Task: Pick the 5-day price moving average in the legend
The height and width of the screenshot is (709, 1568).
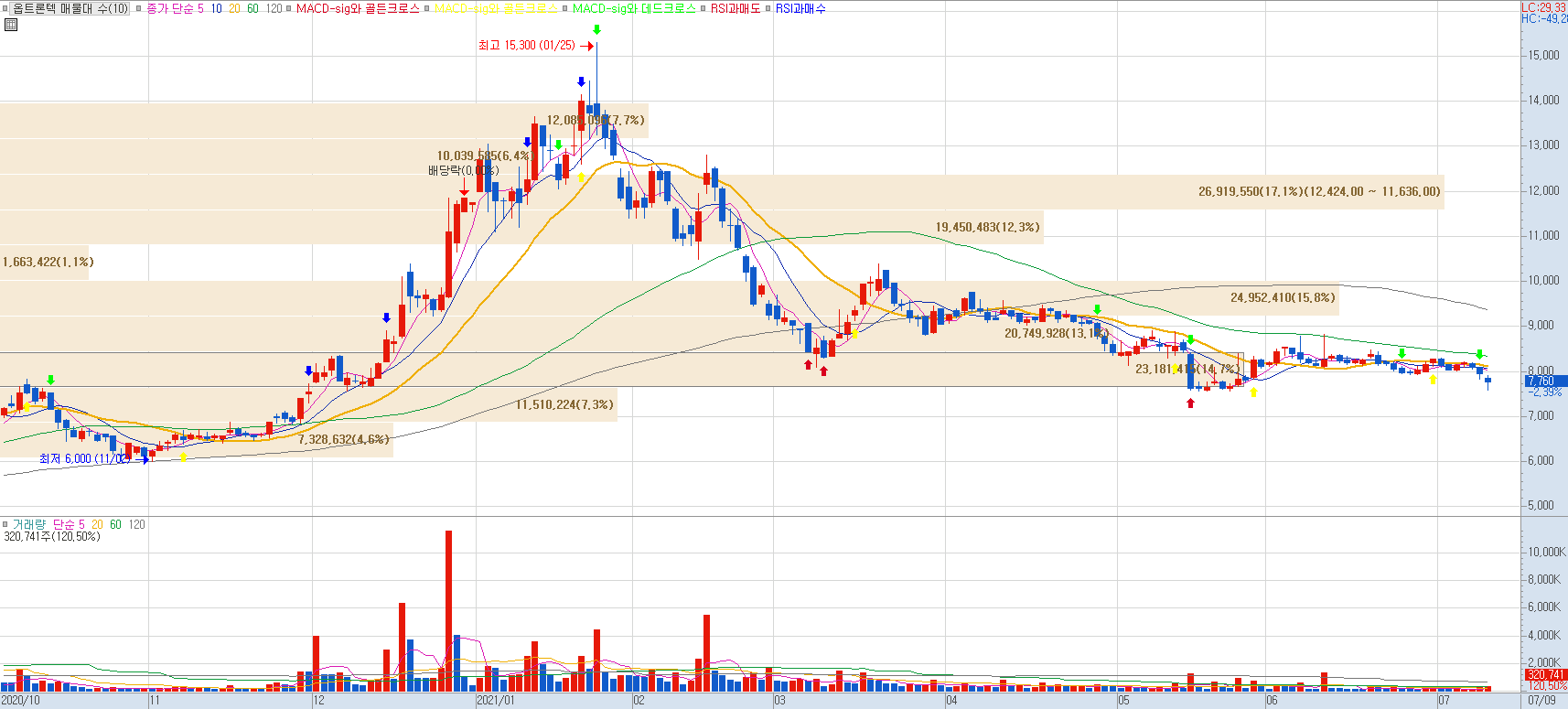Action: (x=200, y=8)
